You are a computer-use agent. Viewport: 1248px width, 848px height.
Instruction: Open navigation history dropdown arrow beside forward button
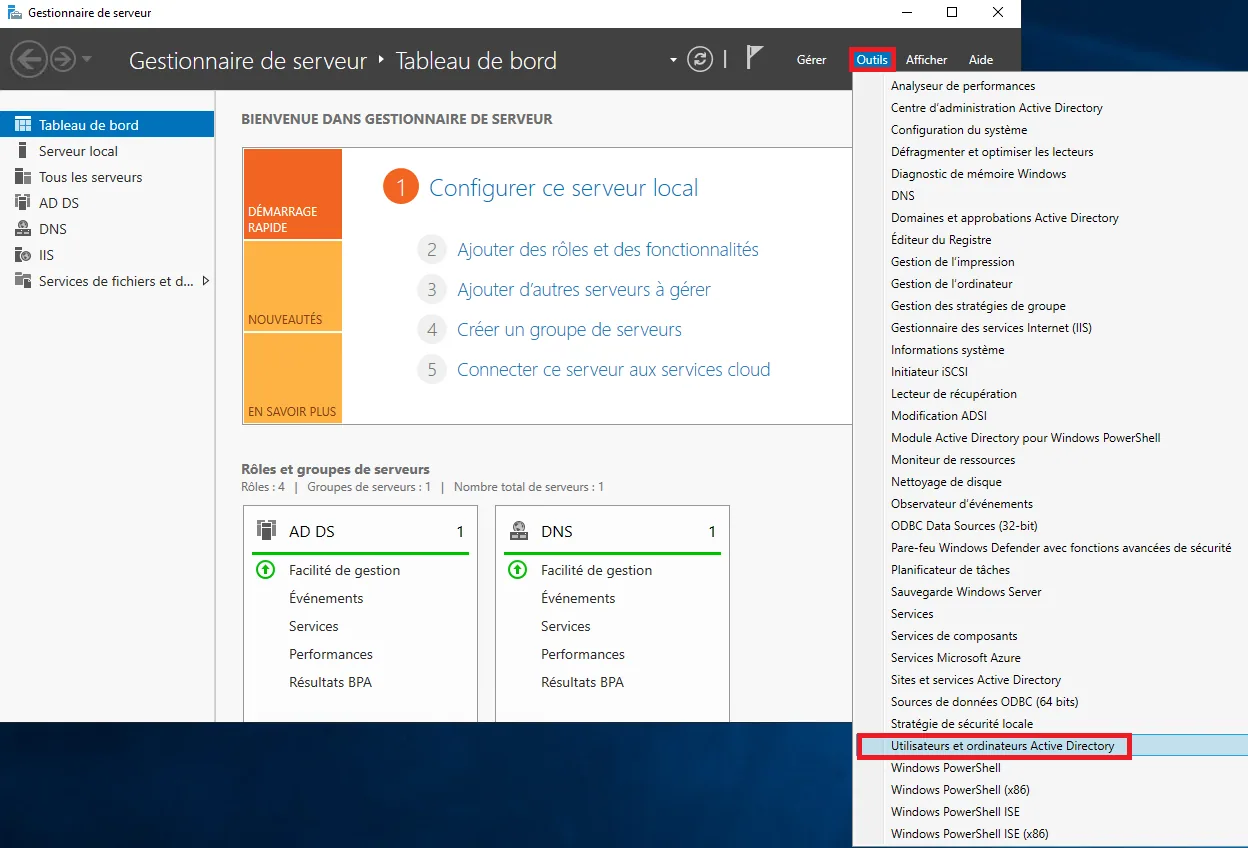tap(87, 59)
